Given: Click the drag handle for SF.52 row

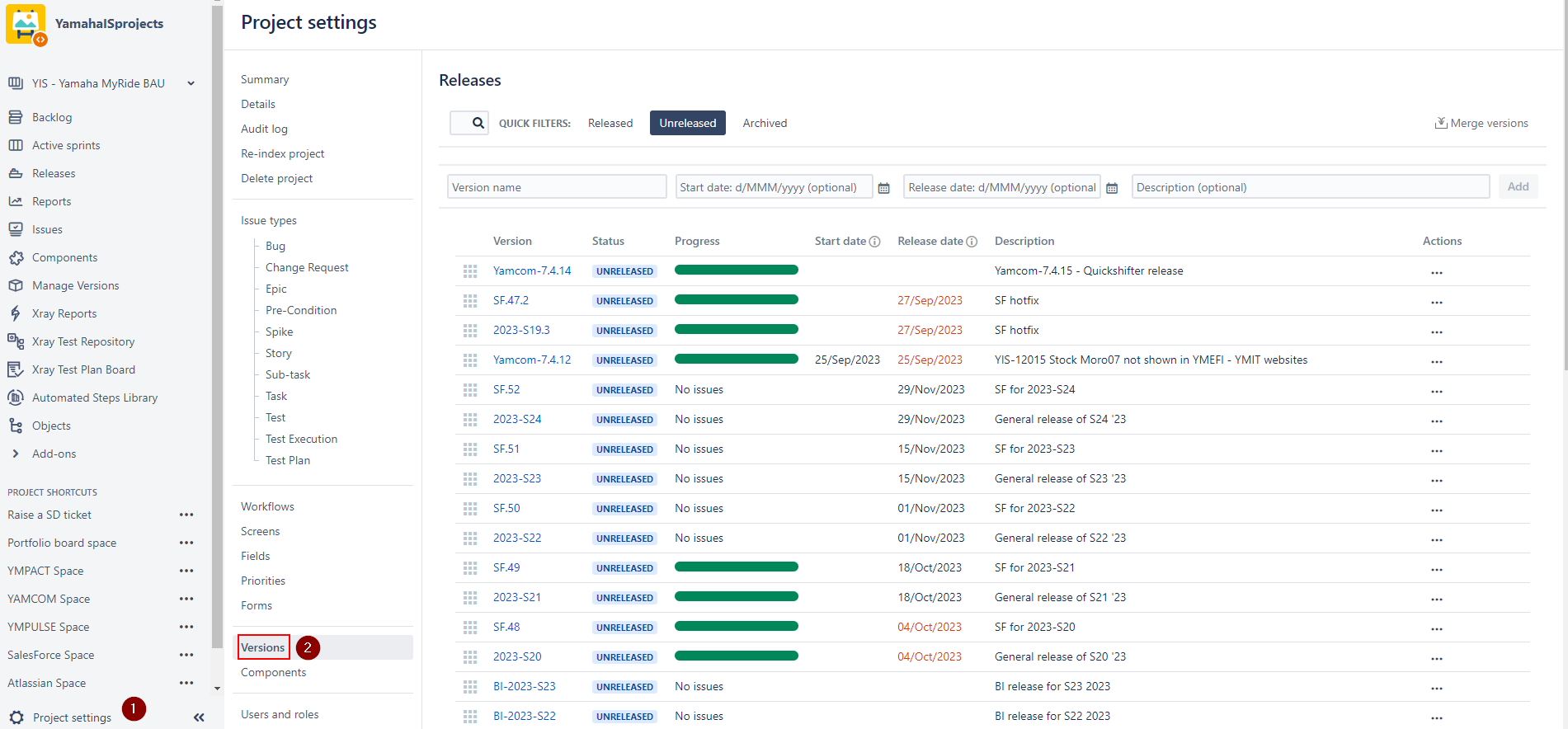Looking at the screenshot, I should click(470, 390).
